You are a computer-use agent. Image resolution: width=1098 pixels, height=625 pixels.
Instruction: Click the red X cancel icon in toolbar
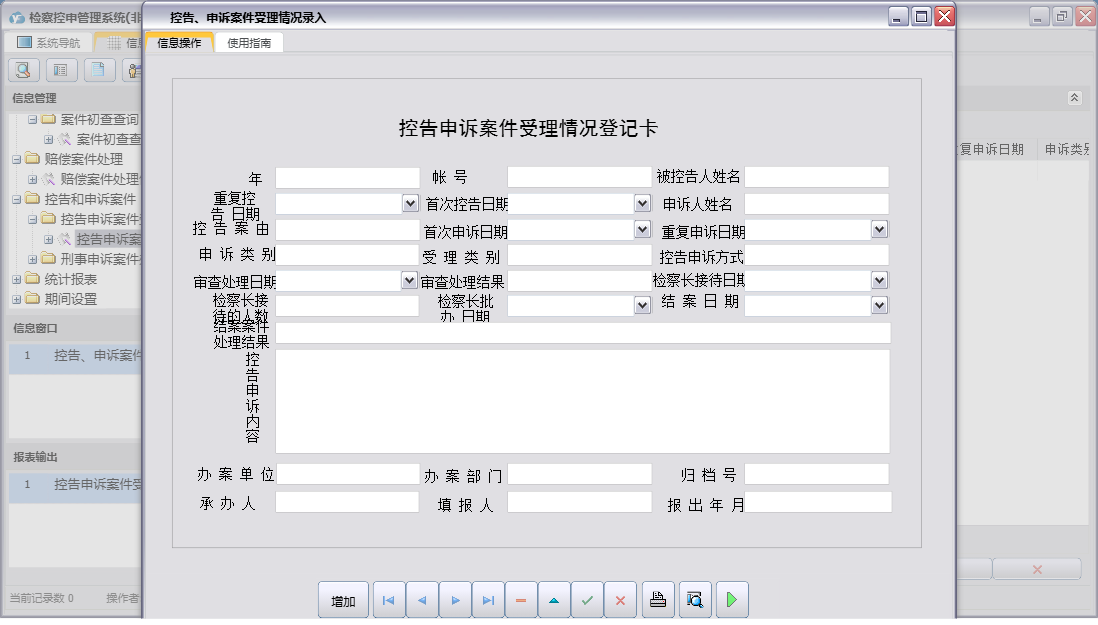click(x=620, y=600)
